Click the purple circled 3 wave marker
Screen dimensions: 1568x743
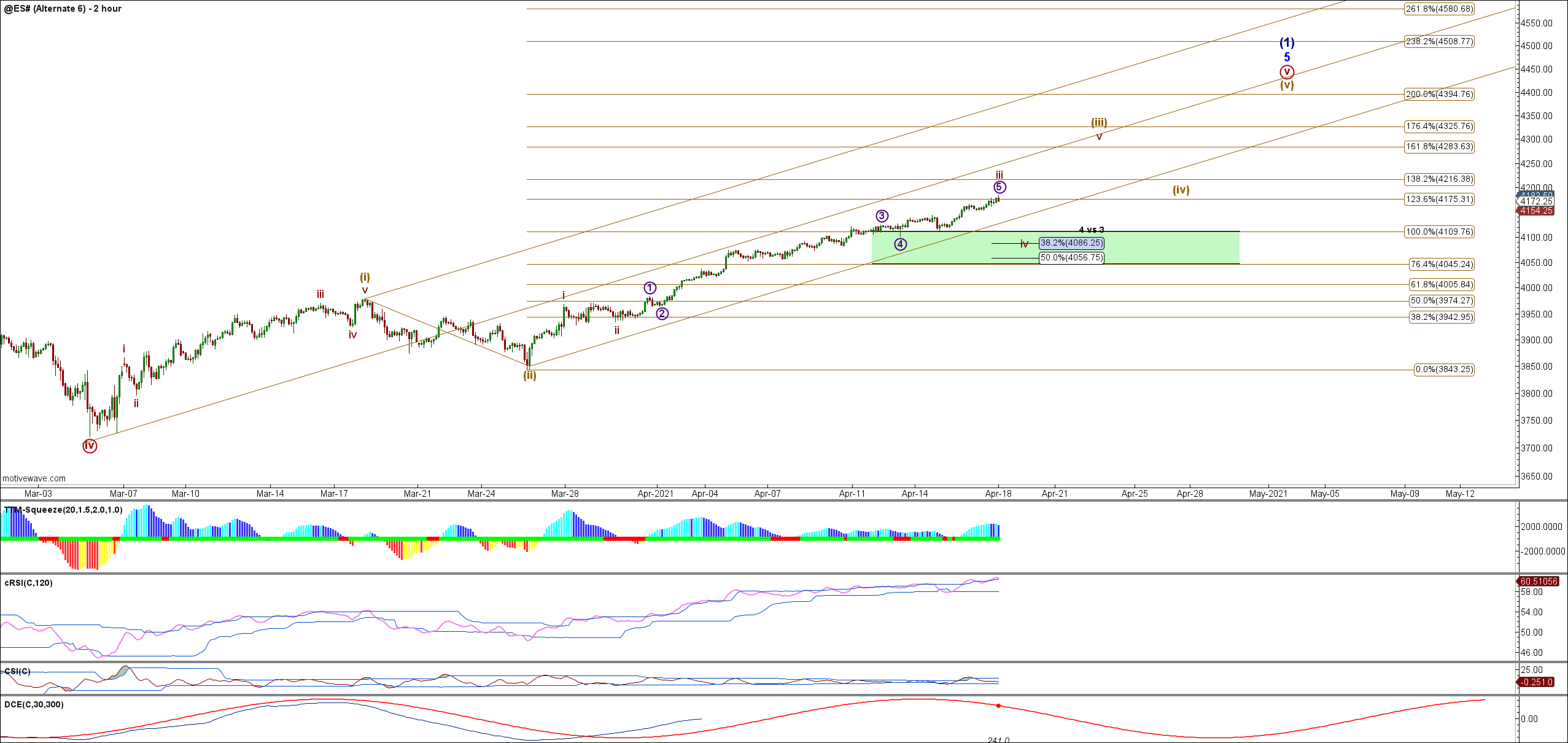pyautogui.click(x=882, y=216)
